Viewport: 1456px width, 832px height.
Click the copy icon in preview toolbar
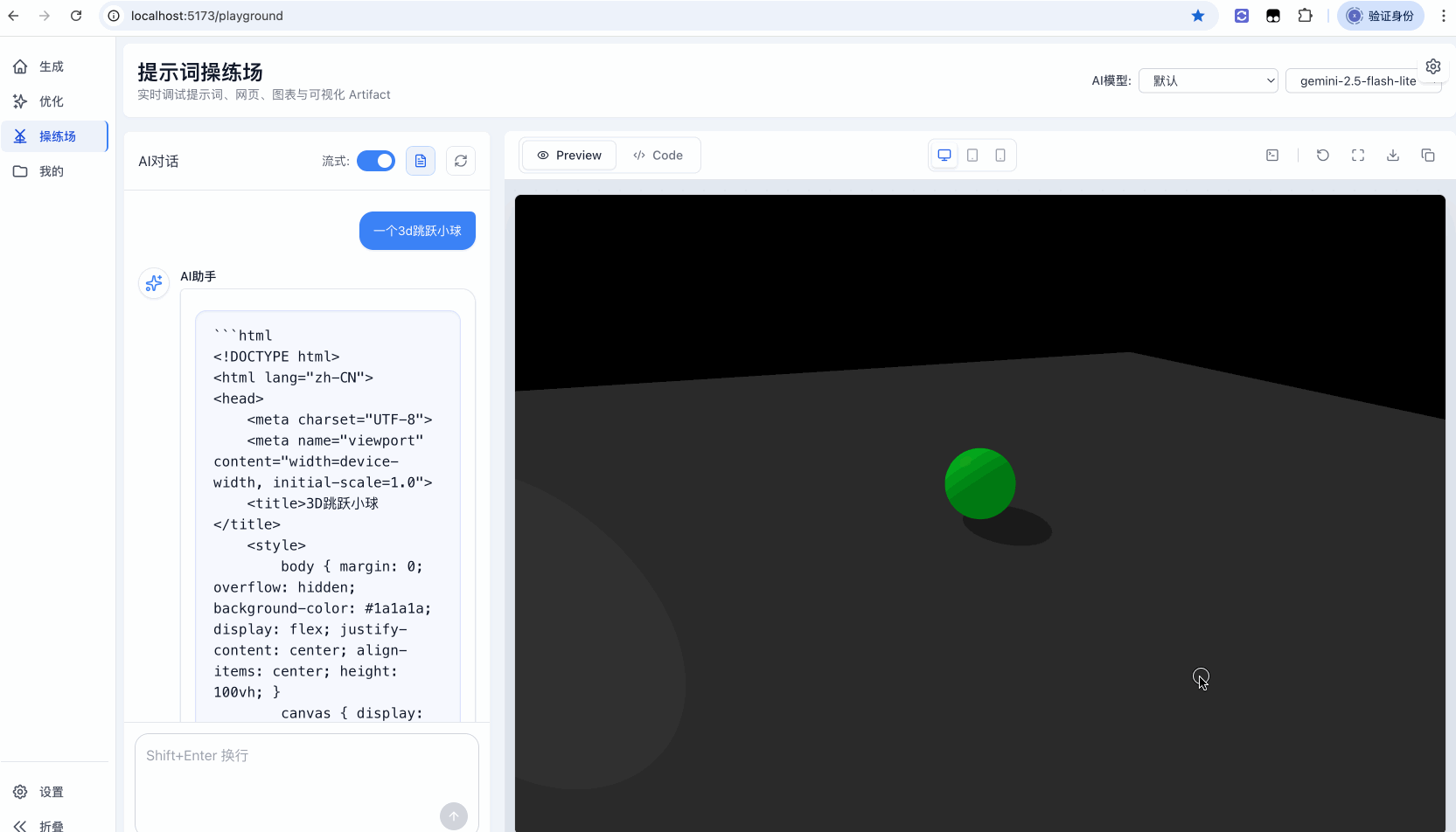click(1428, 156)
